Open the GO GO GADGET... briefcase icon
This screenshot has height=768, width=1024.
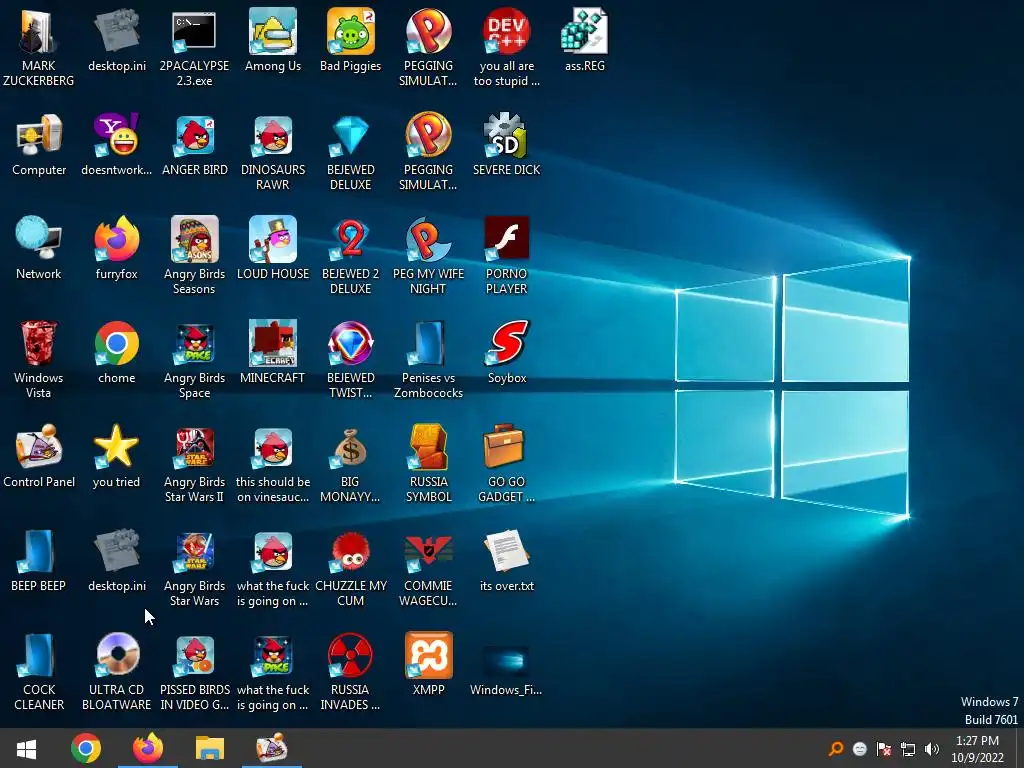tap(507, 464)
